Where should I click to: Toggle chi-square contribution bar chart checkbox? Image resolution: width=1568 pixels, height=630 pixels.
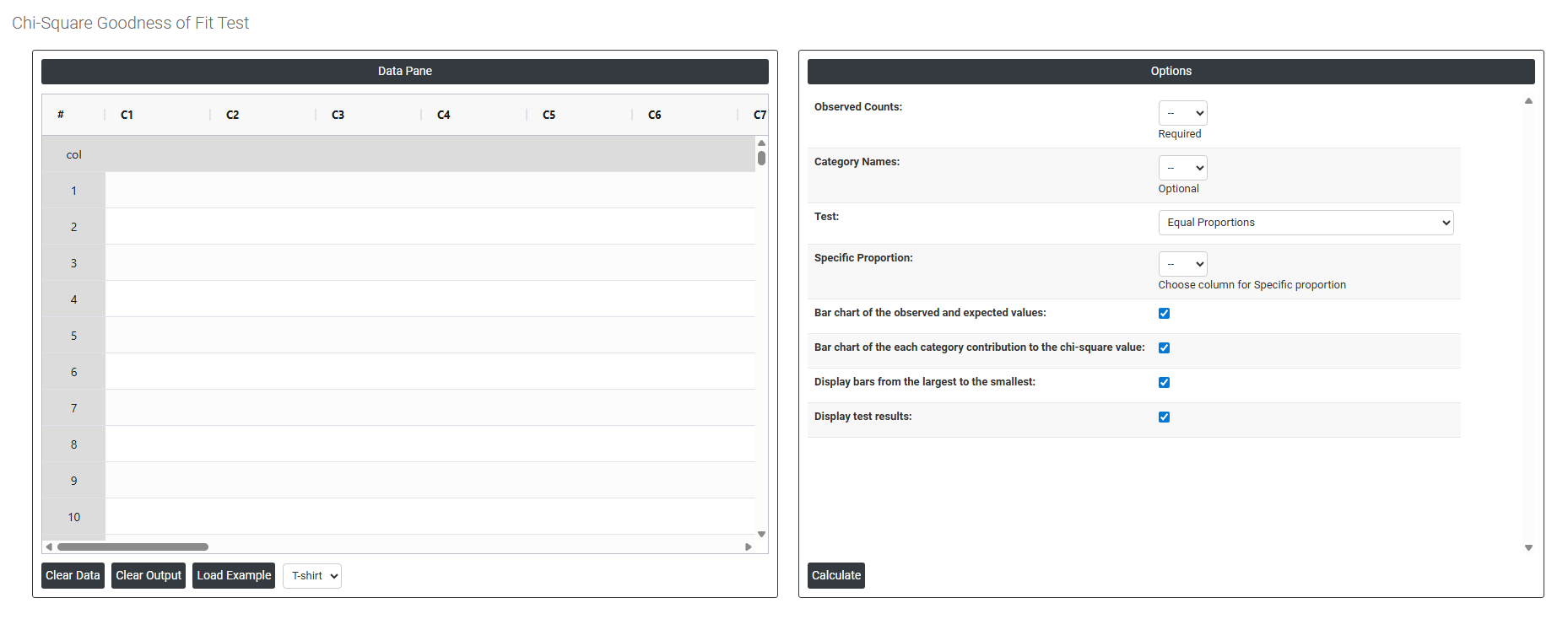pos(1164,348)
